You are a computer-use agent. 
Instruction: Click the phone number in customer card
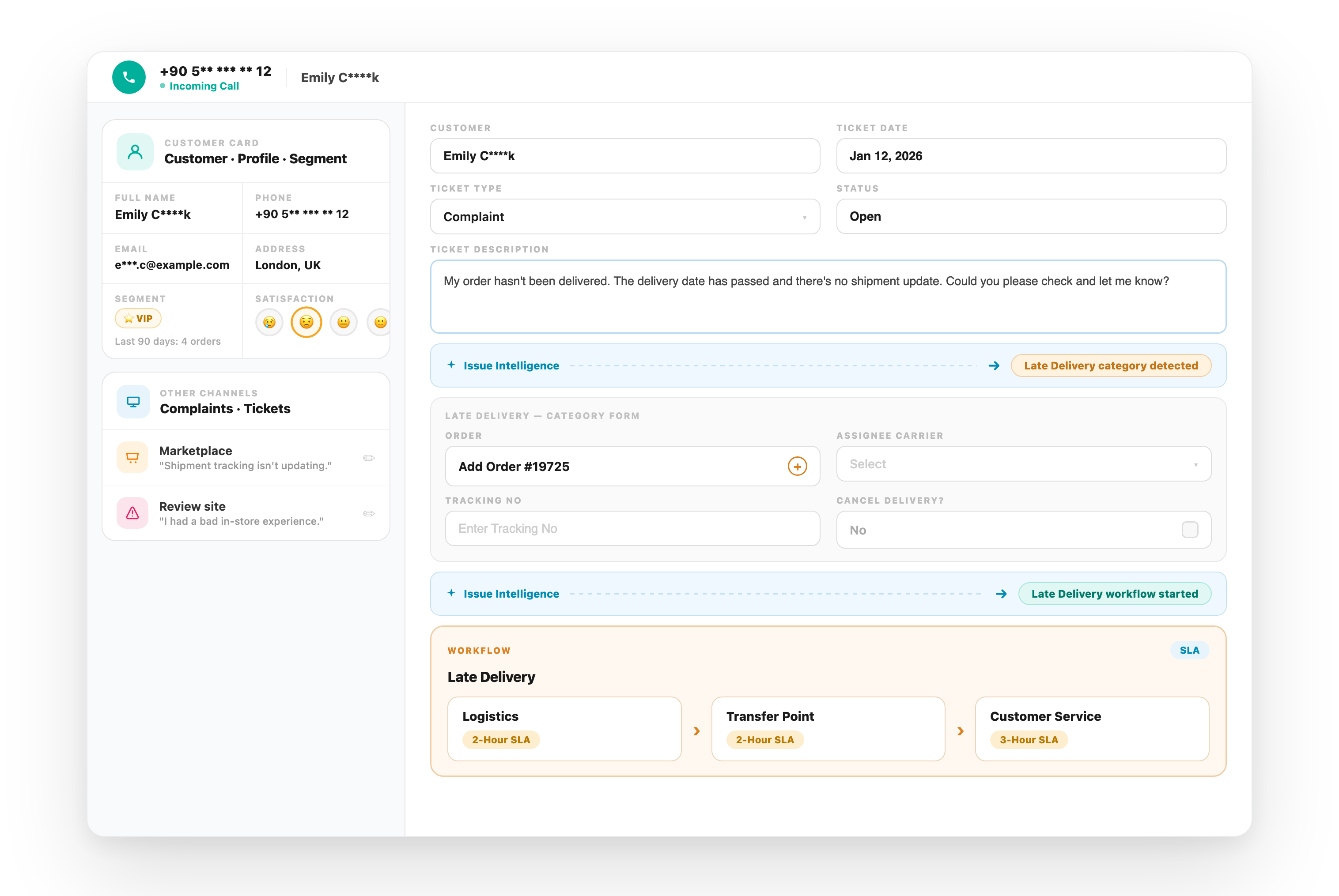pyautogui.click(x=301, y=214)
